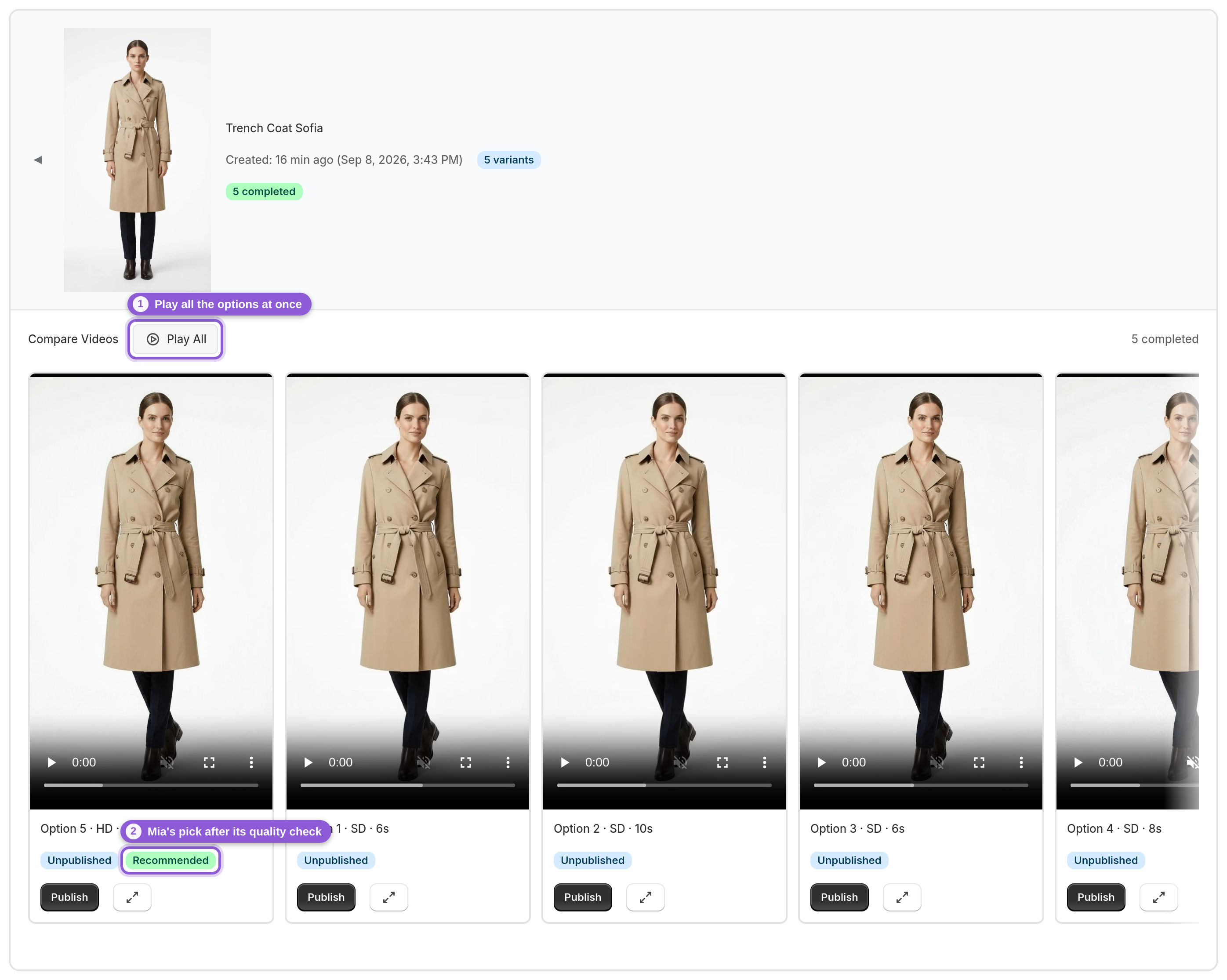Click the Play All button

176,339
